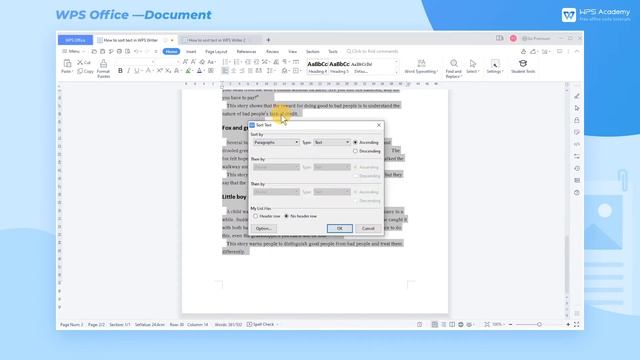Screen dimensions: 640x360
Task: Apply Superscript formatting
Action: 160,71
